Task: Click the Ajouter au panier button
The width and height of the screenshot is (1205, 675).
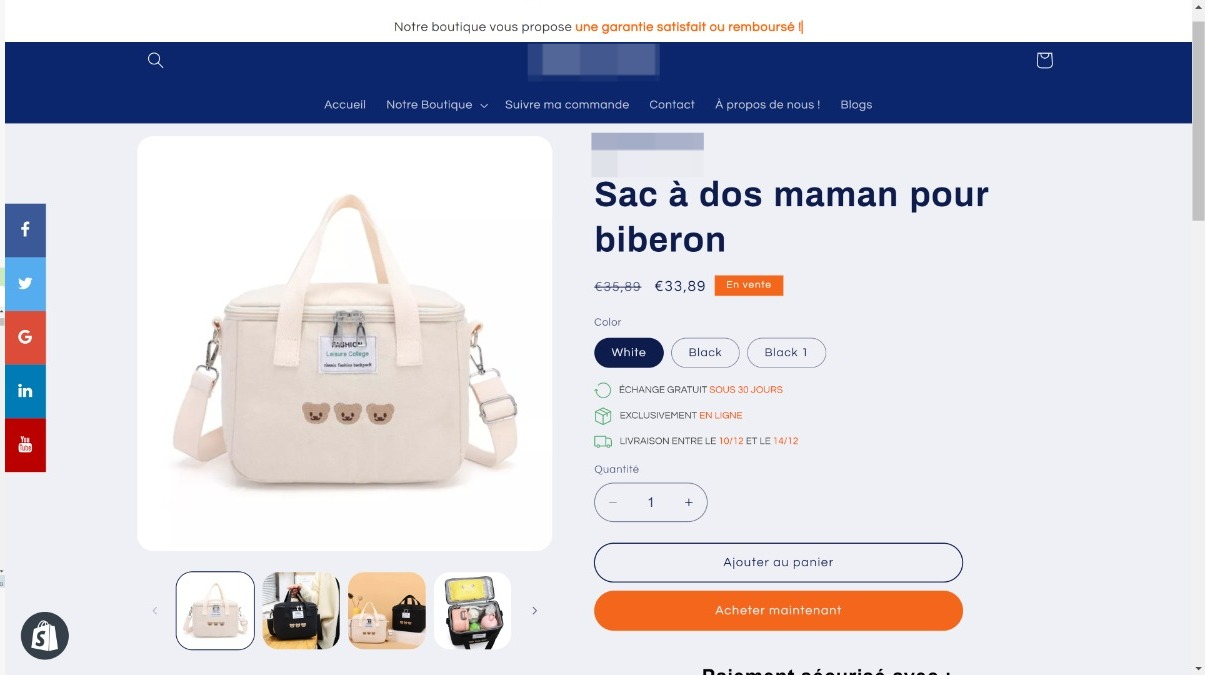Action: 778,562
